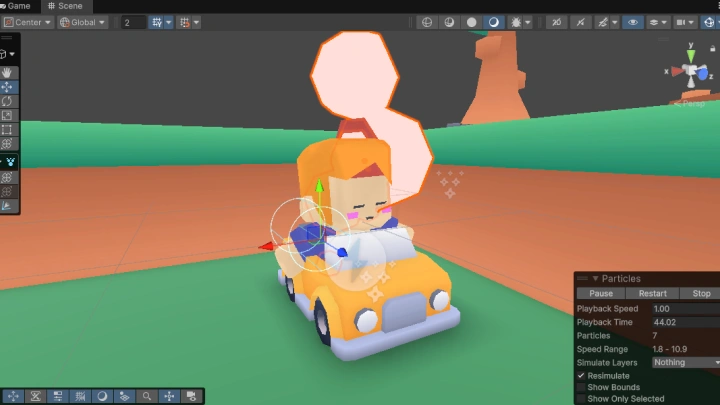Click the Playback Time field showing 44.02
Viewport: 720px width, 405px height.
pyautogui.click(x=686, y=322)
